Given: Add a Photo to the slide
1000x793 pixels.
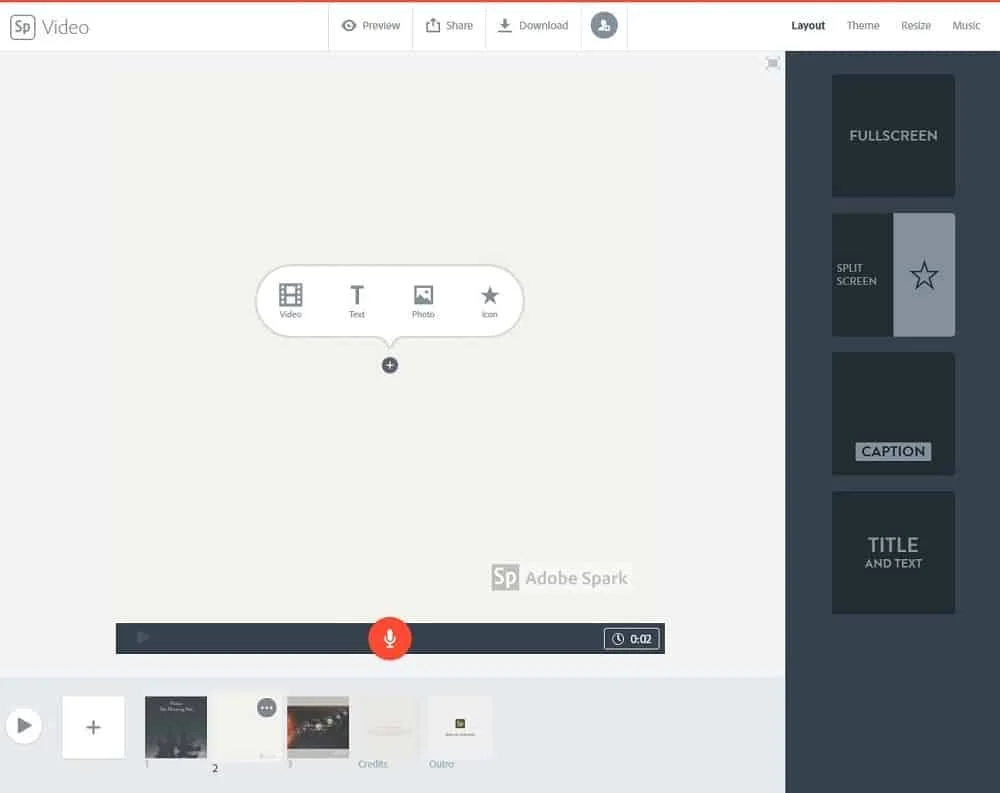Looking at the screenshot, I should coord(423,300).
